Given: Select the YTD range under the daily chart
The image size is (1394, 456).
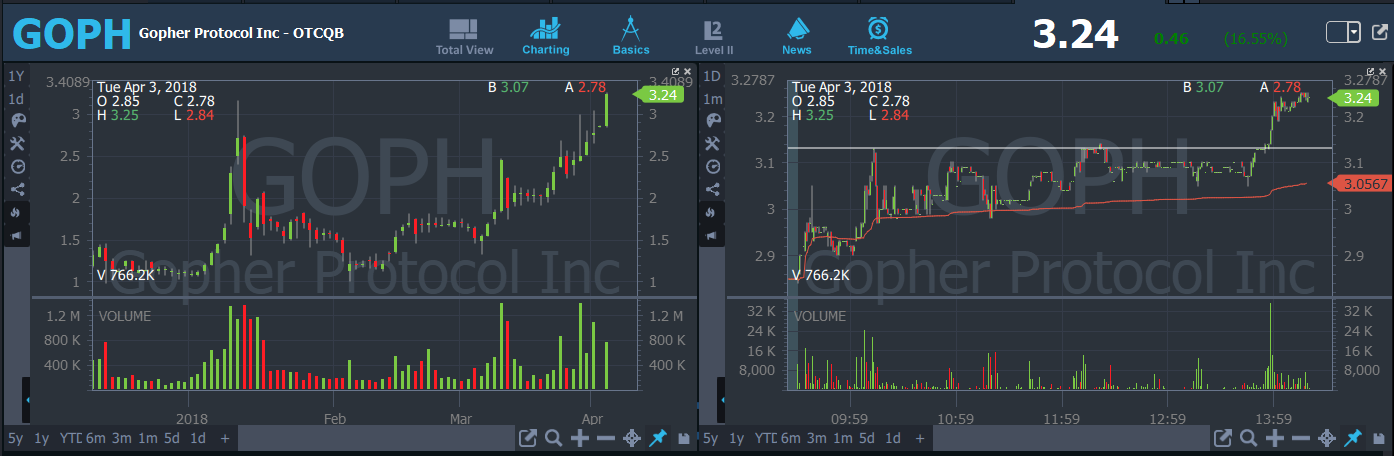Looking at the screenshot, I should pos(70,438).
